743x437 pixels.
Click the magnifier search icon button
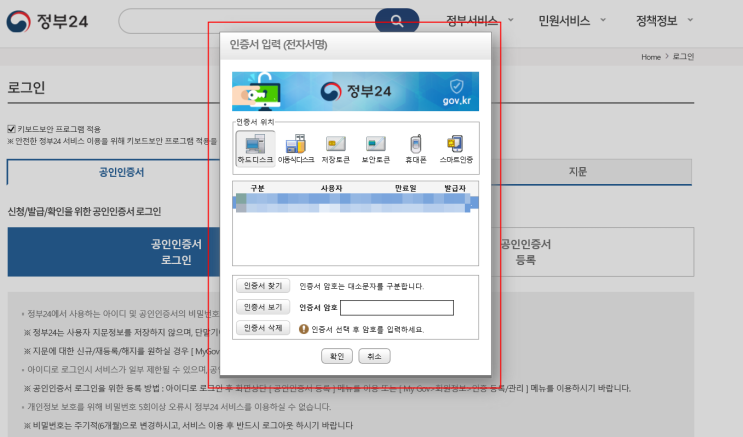point(397,21)
